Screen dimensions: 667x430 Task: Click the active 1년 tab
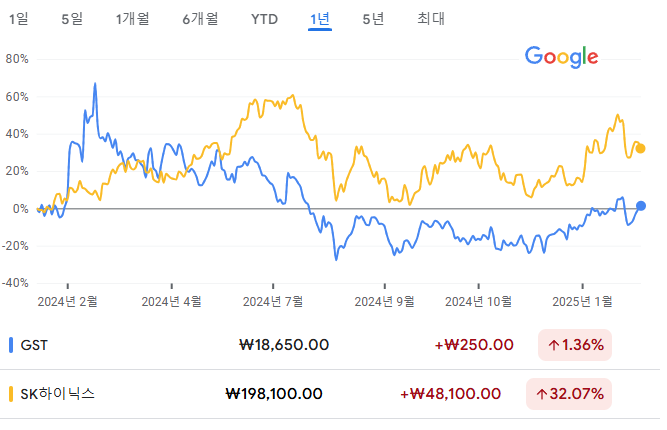tap(320, 19)
